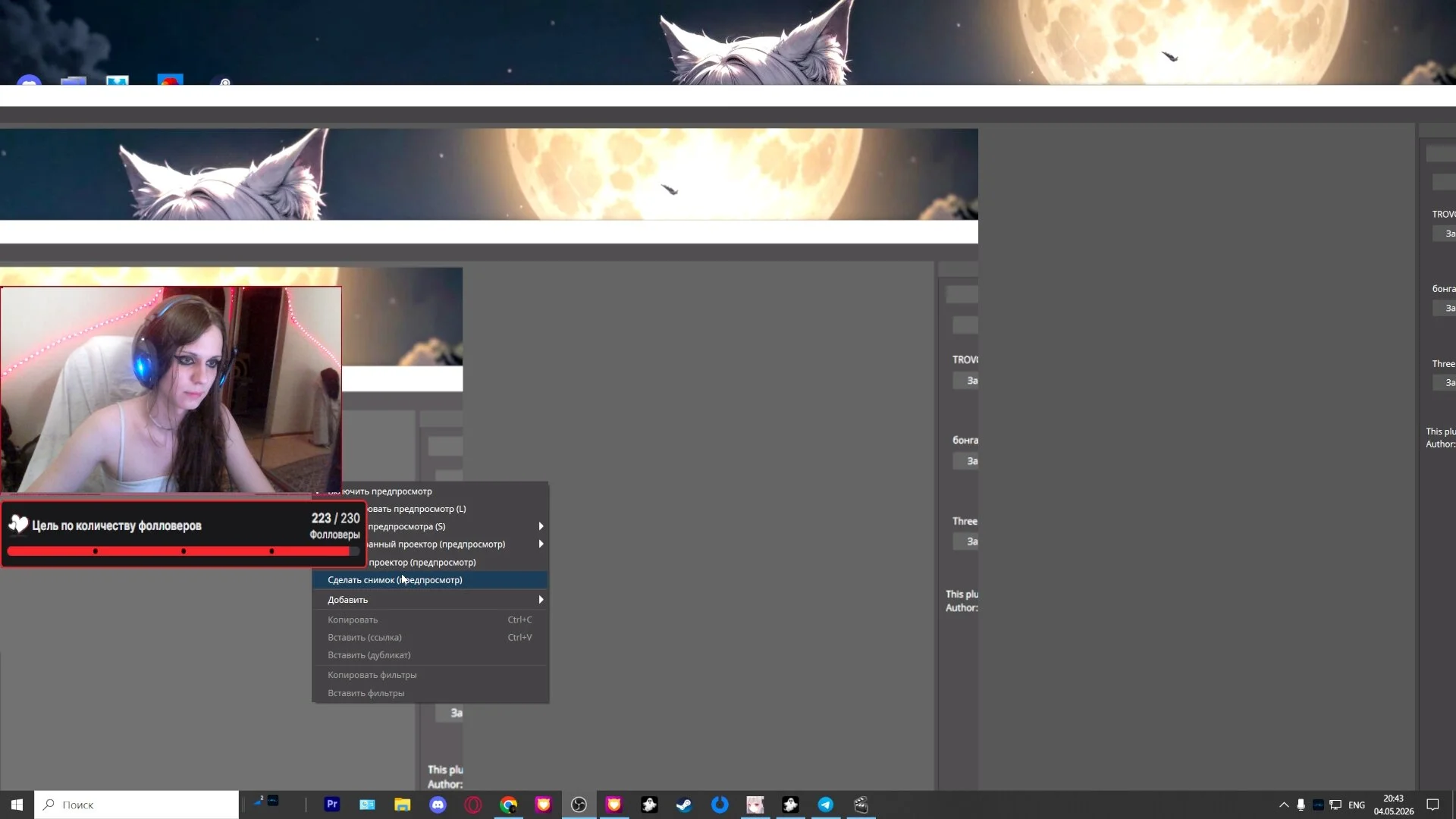This screenshot has height=819, width=1456.
Task: Open File Explorer from the taskbar
Action: 402,805
